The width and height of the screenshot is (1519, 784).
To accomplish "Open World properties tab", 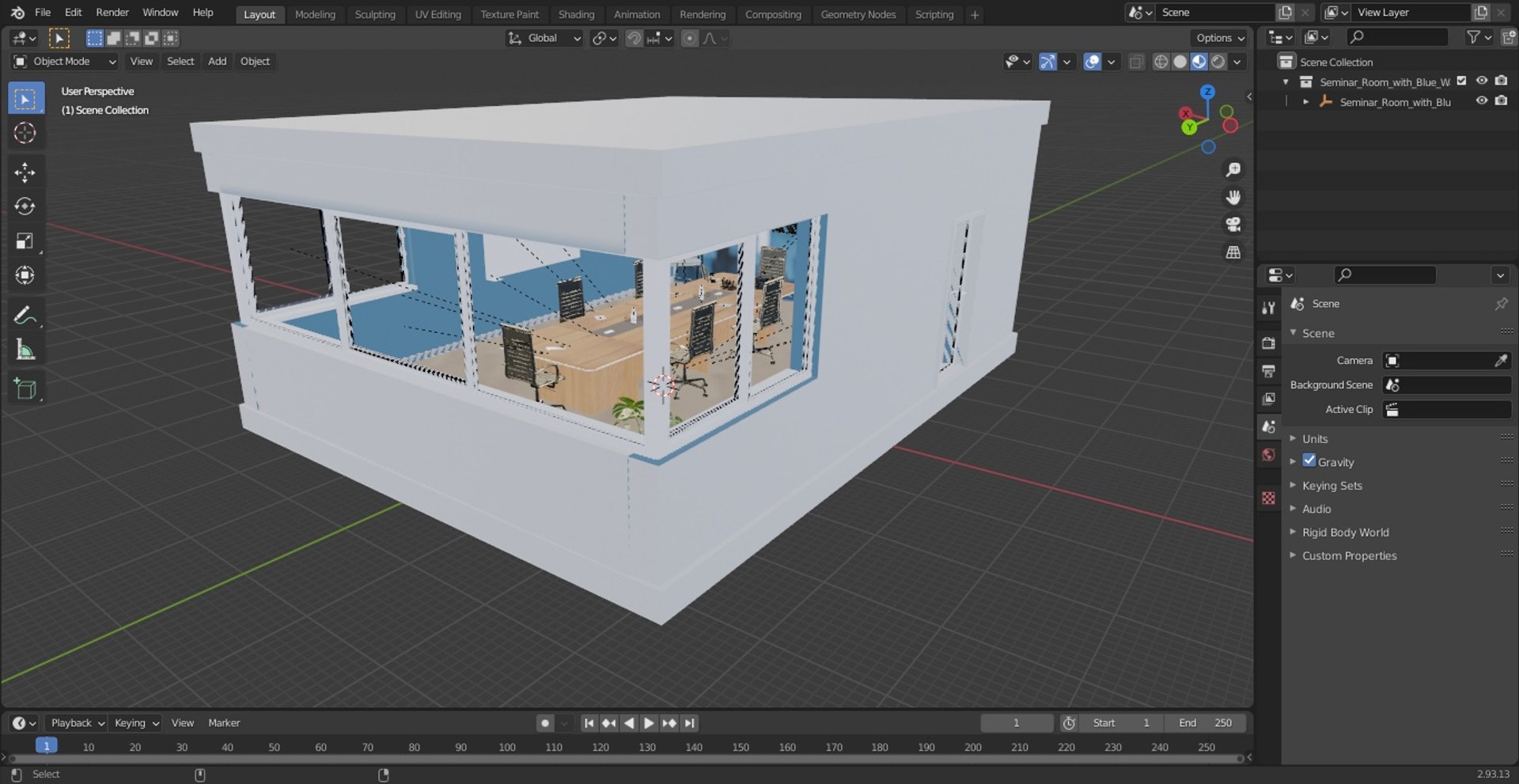I will [1268, 455].
